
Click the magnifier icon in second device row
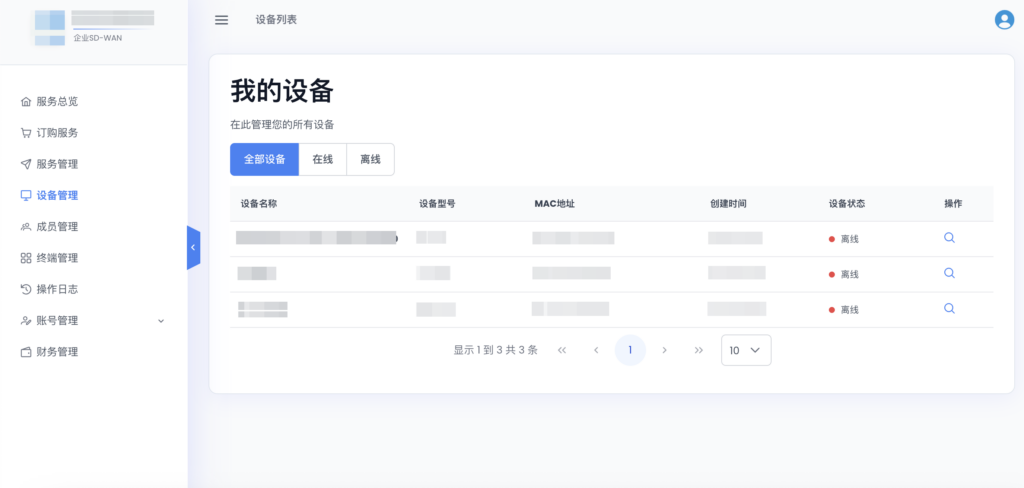tap(949, 273)
